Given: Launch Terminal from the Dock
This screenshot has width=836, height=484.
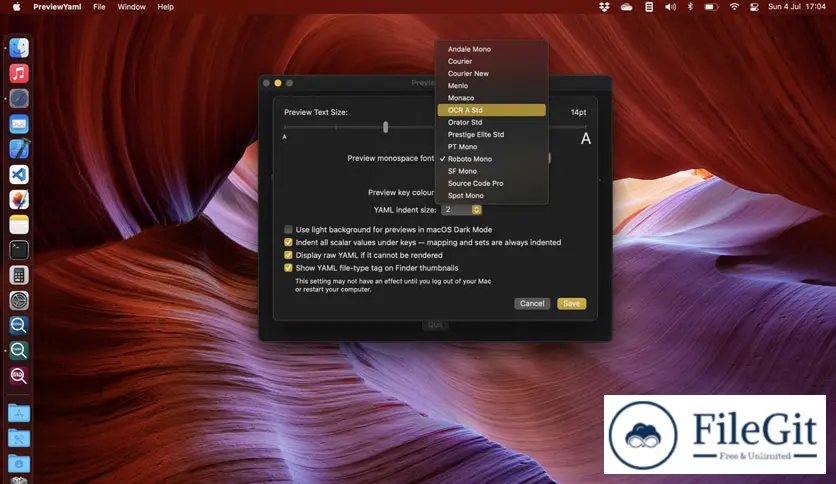Looking at the screenshot, I should (19, 250).
